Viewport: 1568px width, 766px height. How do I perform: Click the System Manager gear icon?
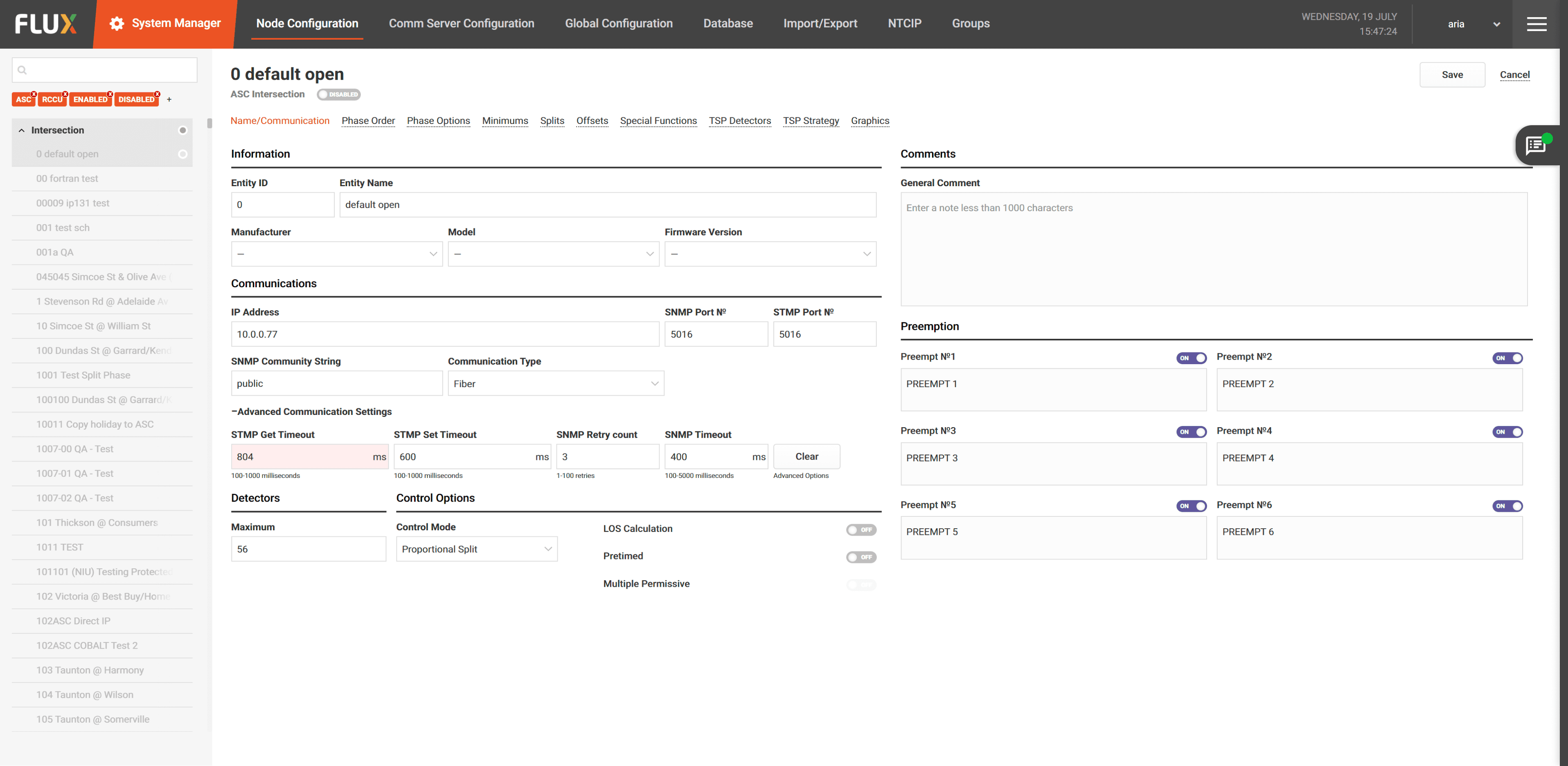tap(117, 24)
